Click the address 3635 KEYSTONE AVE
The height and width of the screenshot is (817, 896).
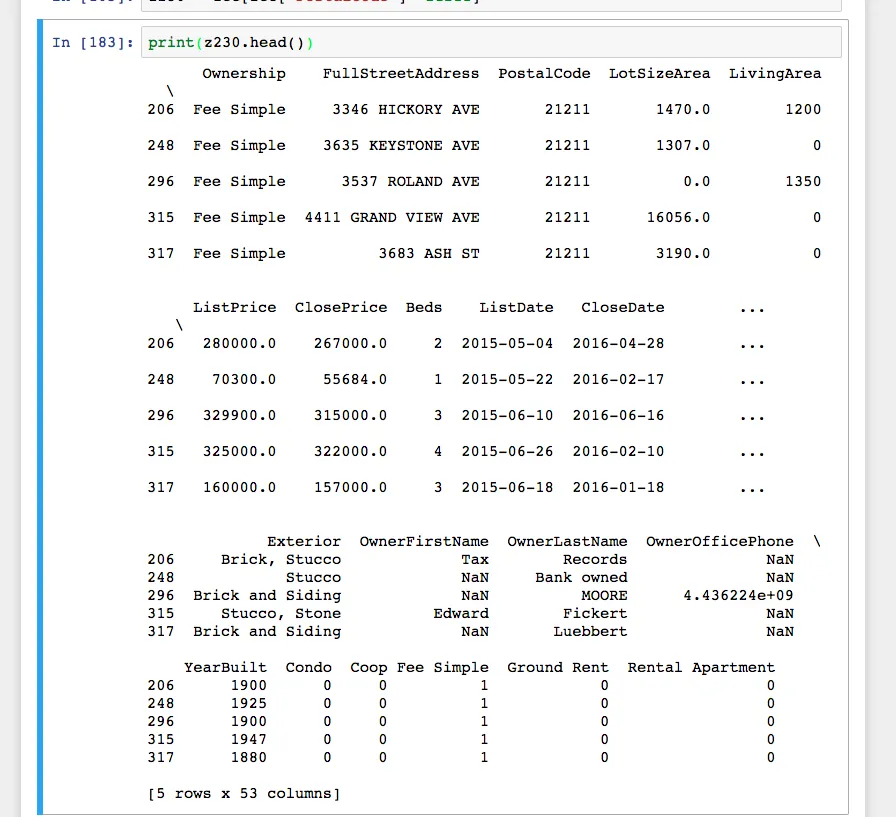coord(401,145)
